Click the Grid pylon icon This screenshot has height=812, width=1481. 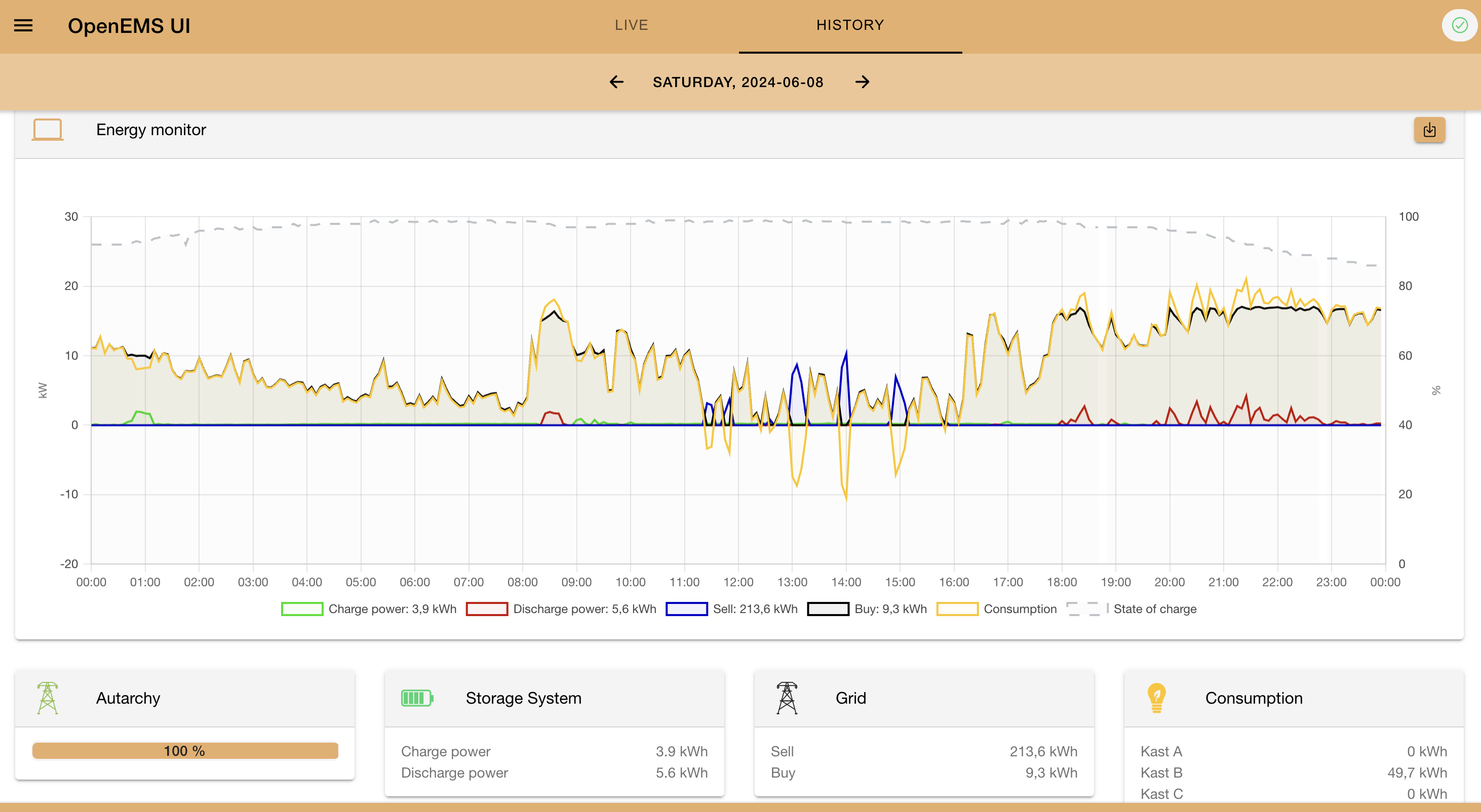787,698
